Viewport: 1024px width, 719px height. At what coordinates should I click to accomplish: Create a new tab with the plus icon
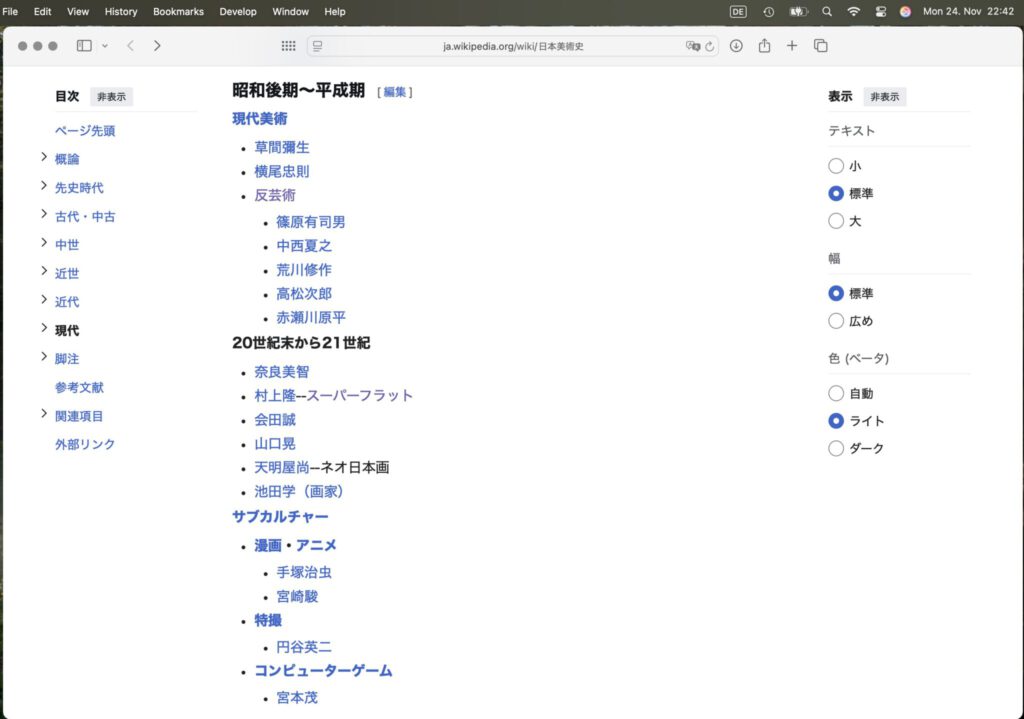(791, 45)
